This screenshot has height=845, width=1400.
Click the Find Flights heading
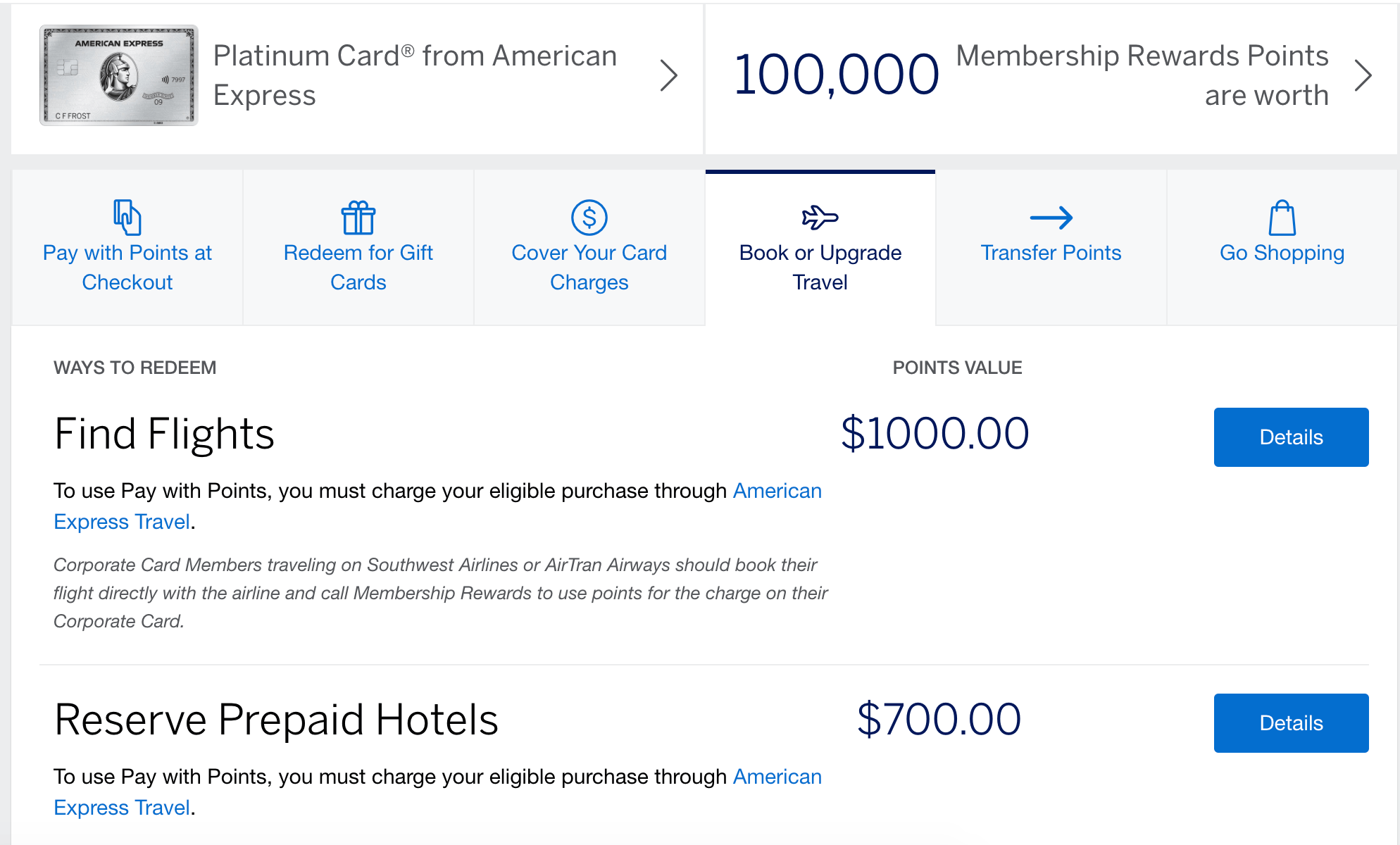click(164, 434)
